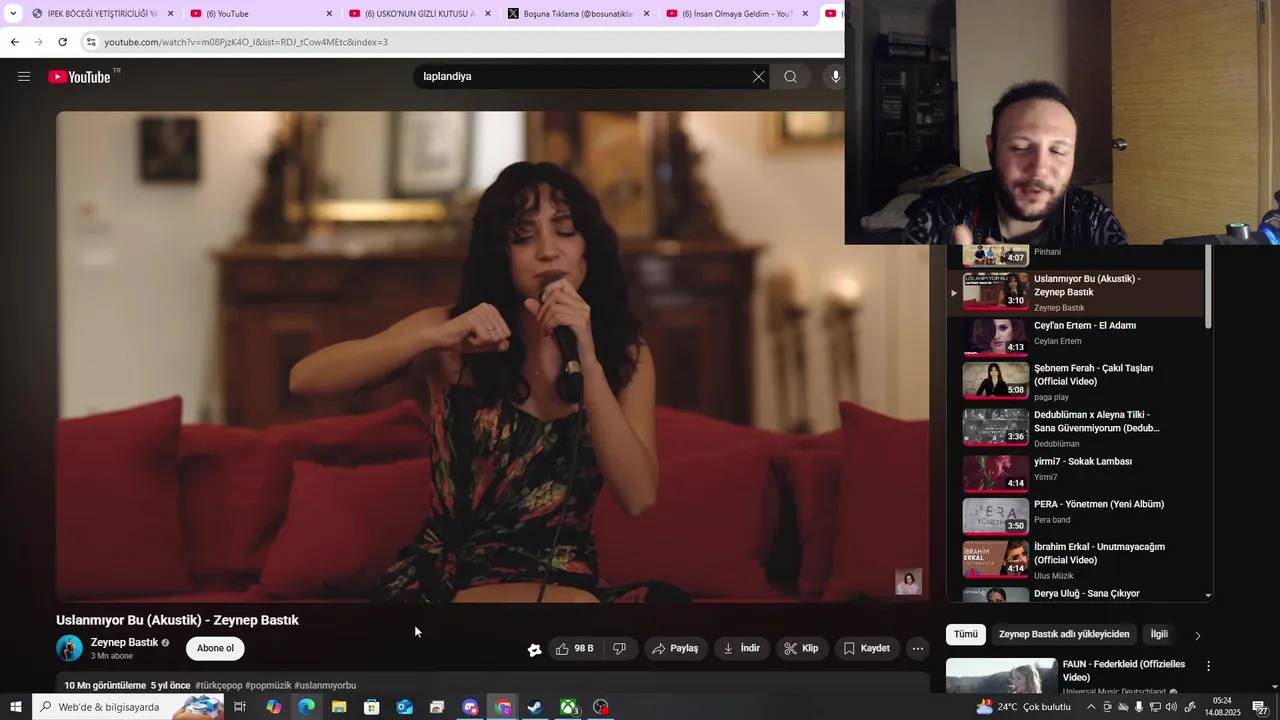The height and width of the screenshot is (720, 1280).
Task: Clear the search text with the X
Action: [758, 77]
